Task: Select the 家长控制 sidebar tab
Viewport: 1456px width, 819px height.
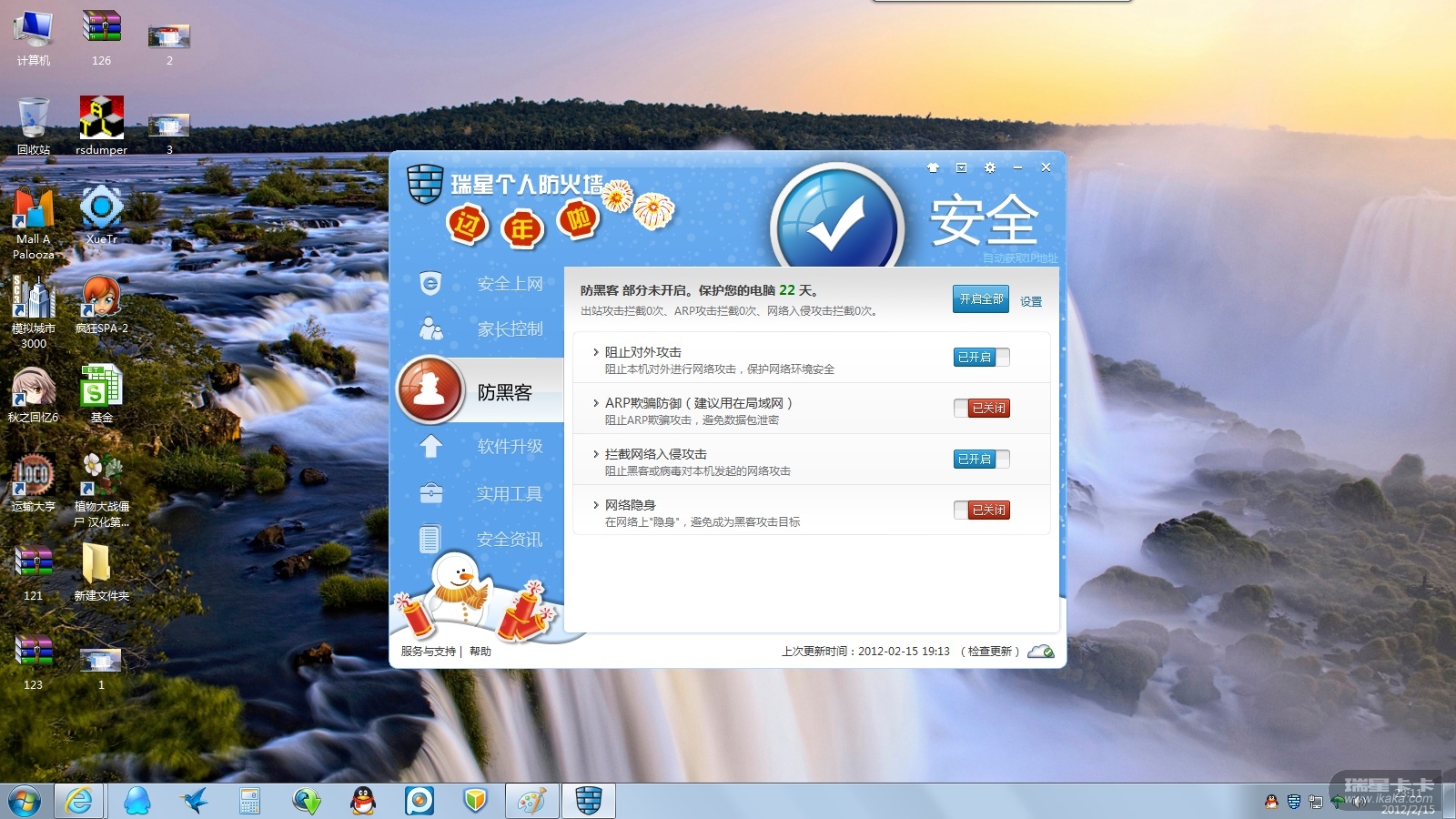Action: [480, 329]
